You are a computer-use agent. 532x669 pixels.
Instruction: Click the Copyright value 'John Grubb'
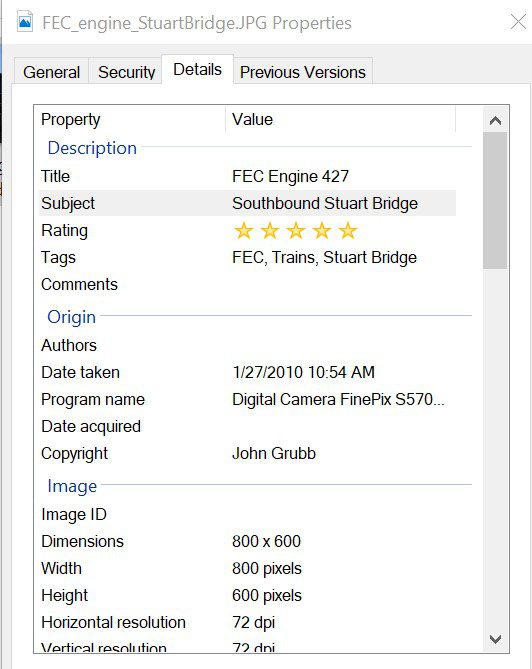274,453
